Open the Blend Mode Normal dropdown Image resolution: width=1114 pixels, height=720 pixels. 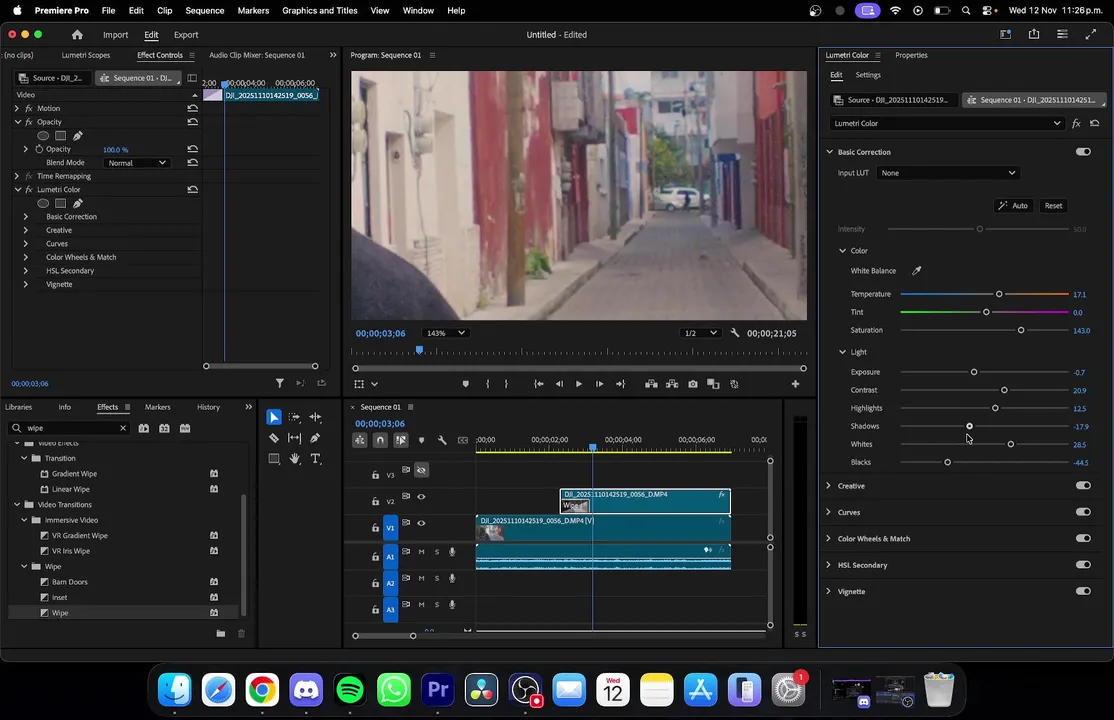[x=136, y=163]
